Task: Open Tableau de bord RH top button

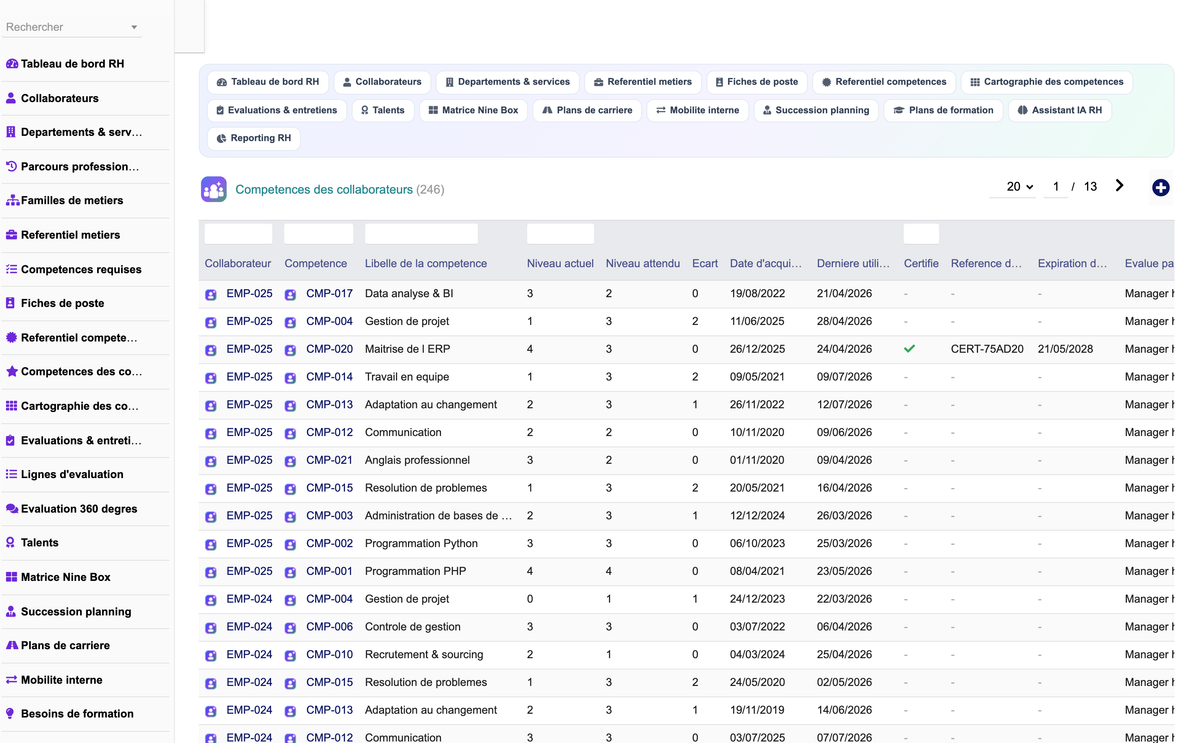Action: point(268,82)
